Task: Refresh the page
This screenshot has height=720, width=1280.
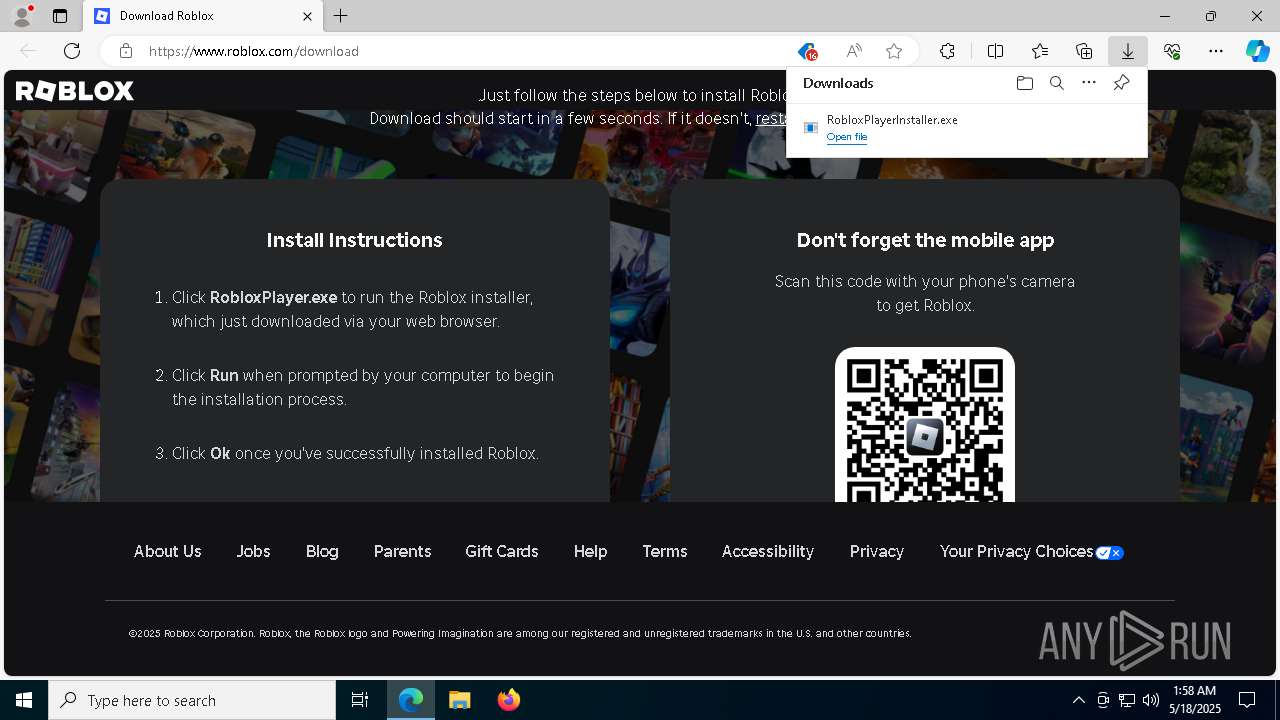Action: (x=72, y=51)
